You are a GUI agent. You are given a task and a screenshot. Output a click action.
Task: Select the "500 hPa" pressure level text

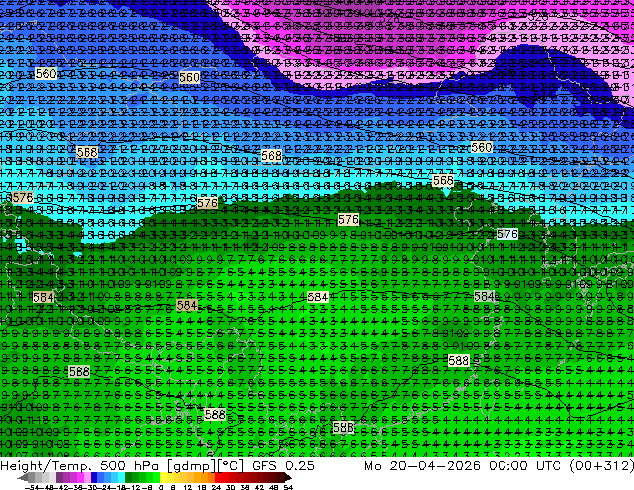pos(131,466)
